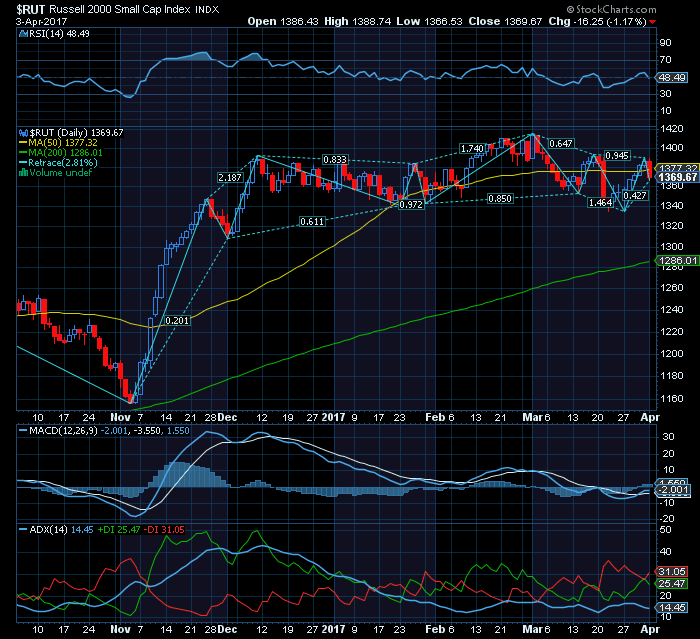Viewport: 700px width, 639px height.
Task: Click the RSI line icon next to RSI(14)
Action: click(x=24, y=34)
